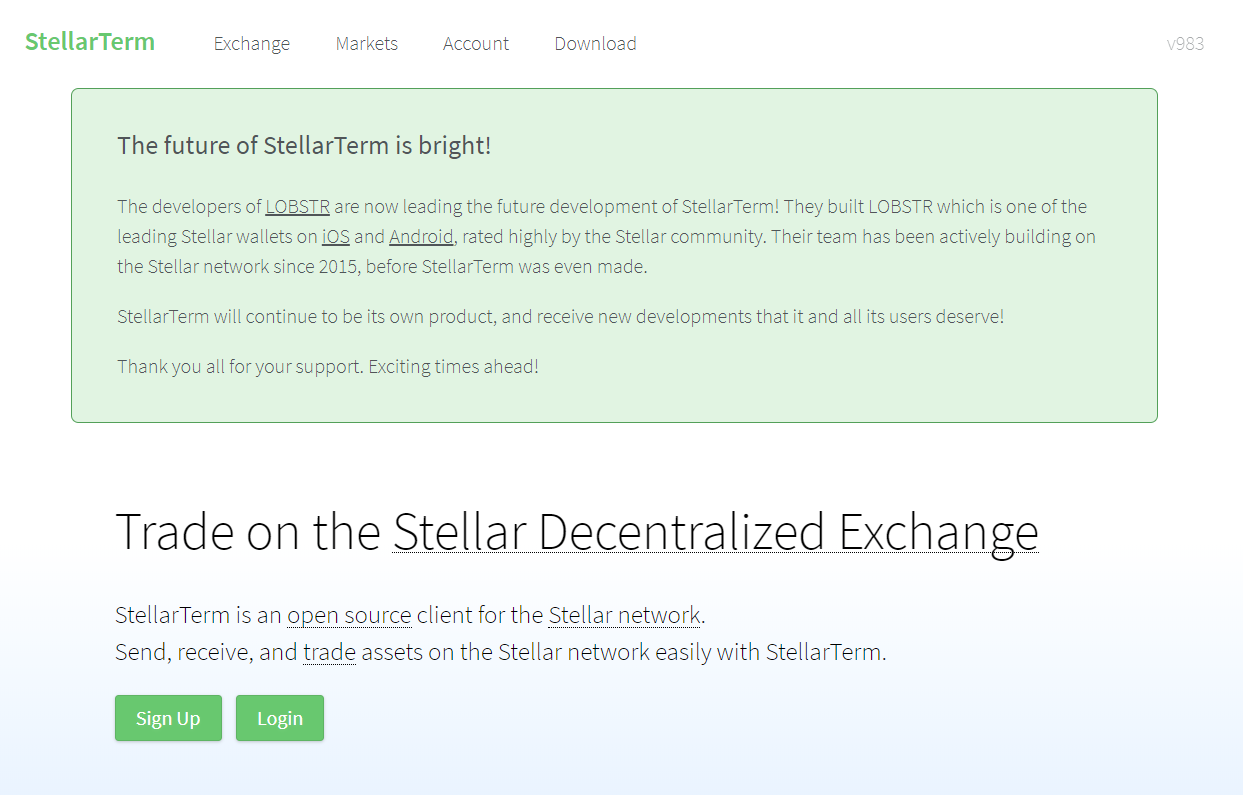This screenshot has width=1243, height=795.
Task: Click the "Send, receive, and" description text
Action: (x=206, y=653)
